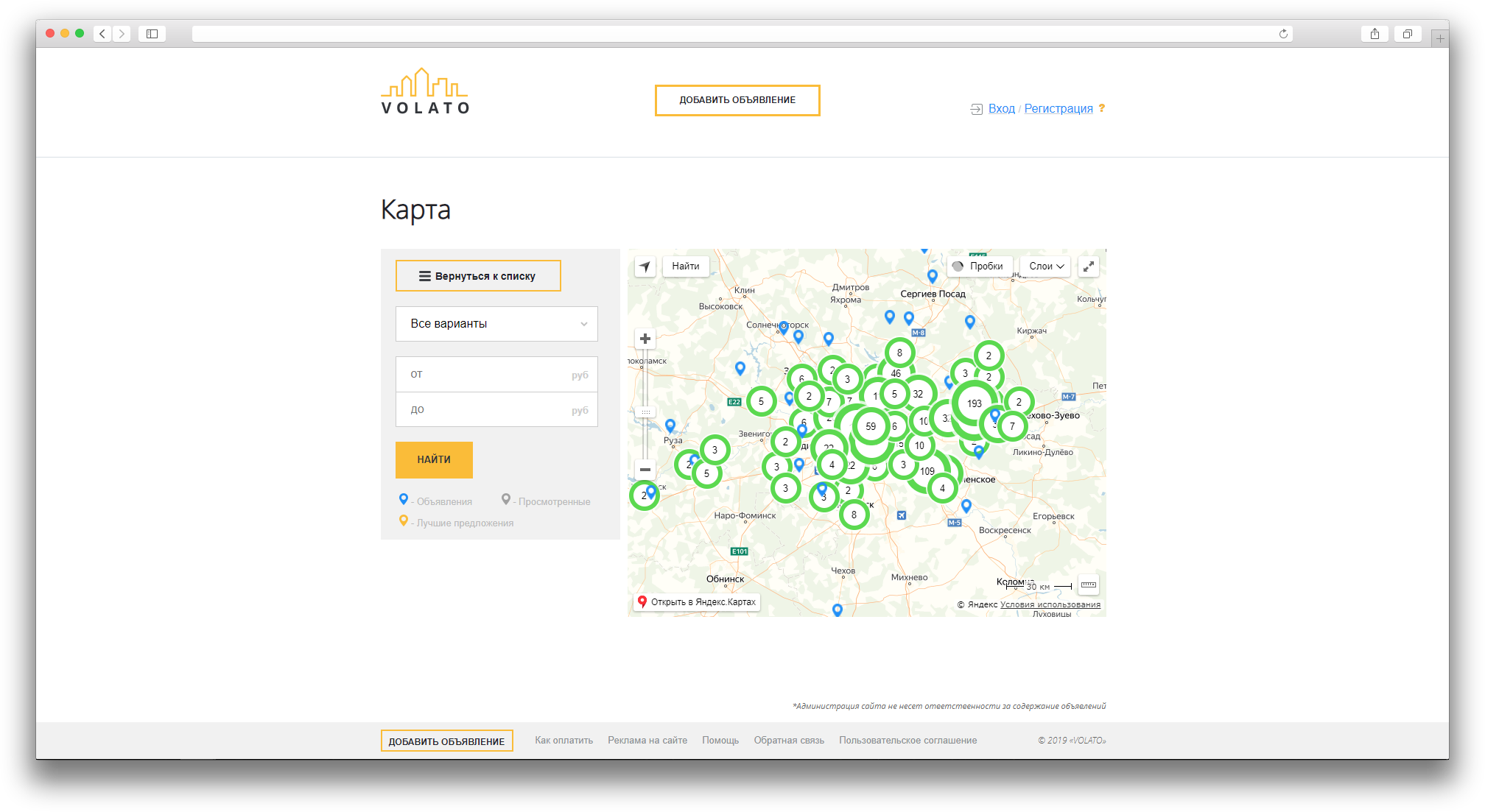Viewport: 1485px width, 812px height.
Task: Click the question mark help icon
Action: coord(1102,108)
